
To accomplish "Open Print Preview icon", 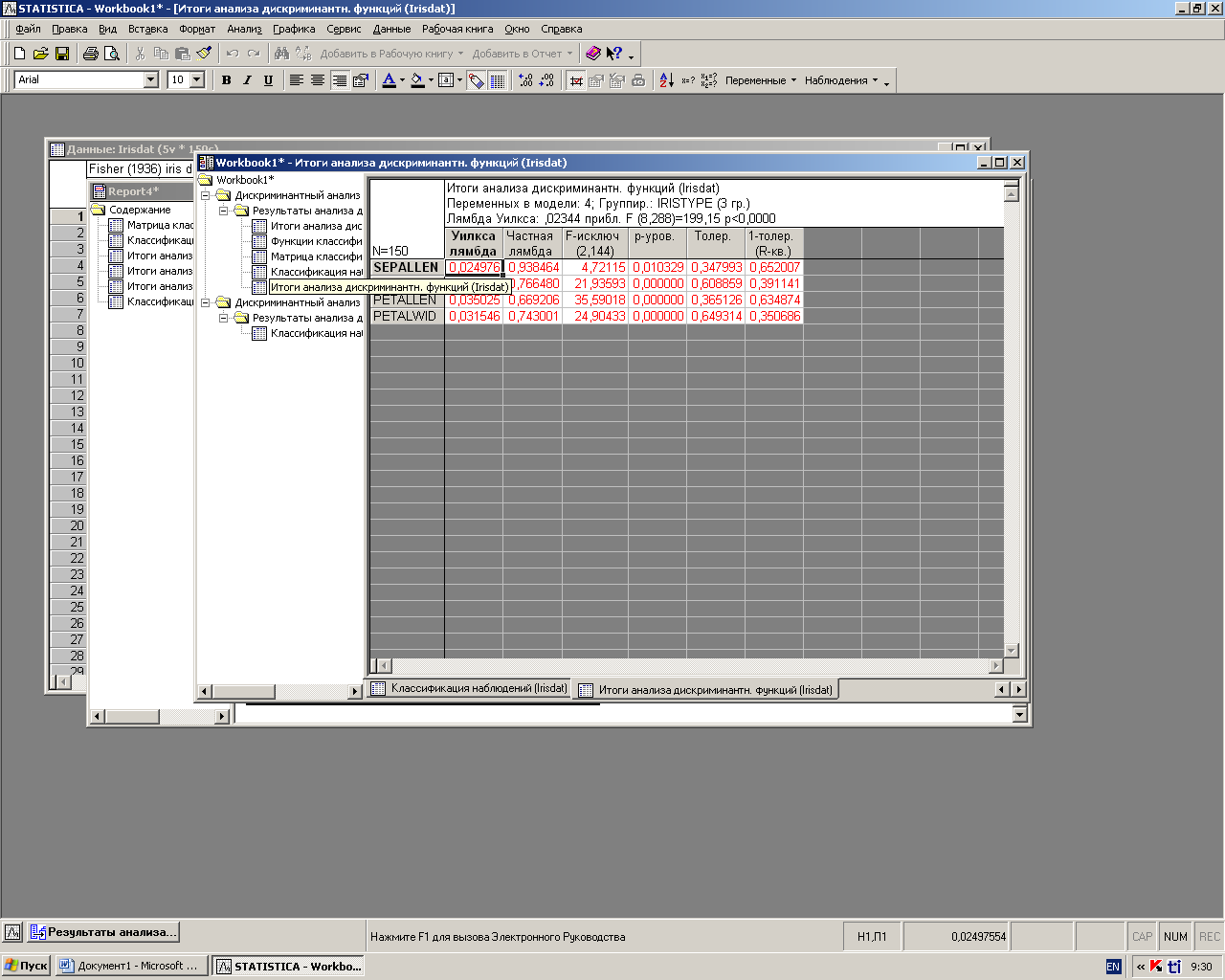I will [x=112, y=54].
